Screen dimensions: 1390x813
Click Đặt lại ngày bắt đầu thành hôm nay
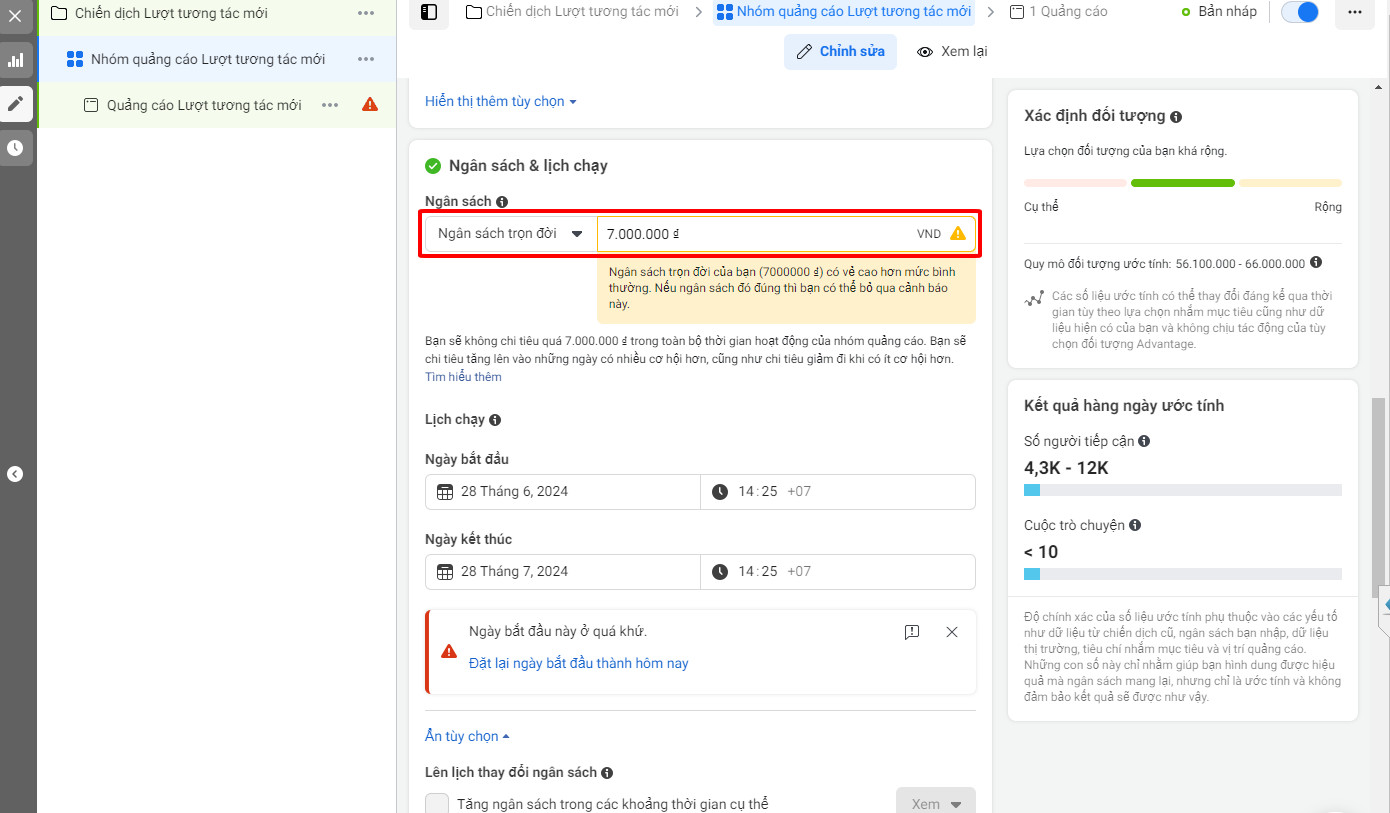click(x=579, y=663)
